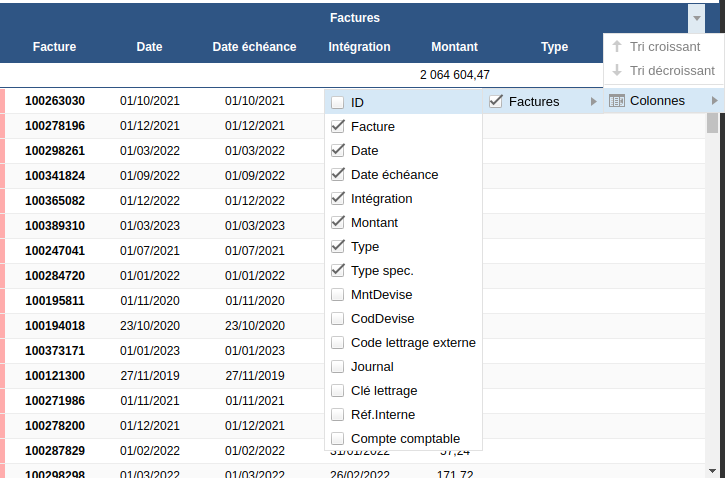Check the Clé lettrage column option
The image size is (725, 478).
[x=338, y=390]
